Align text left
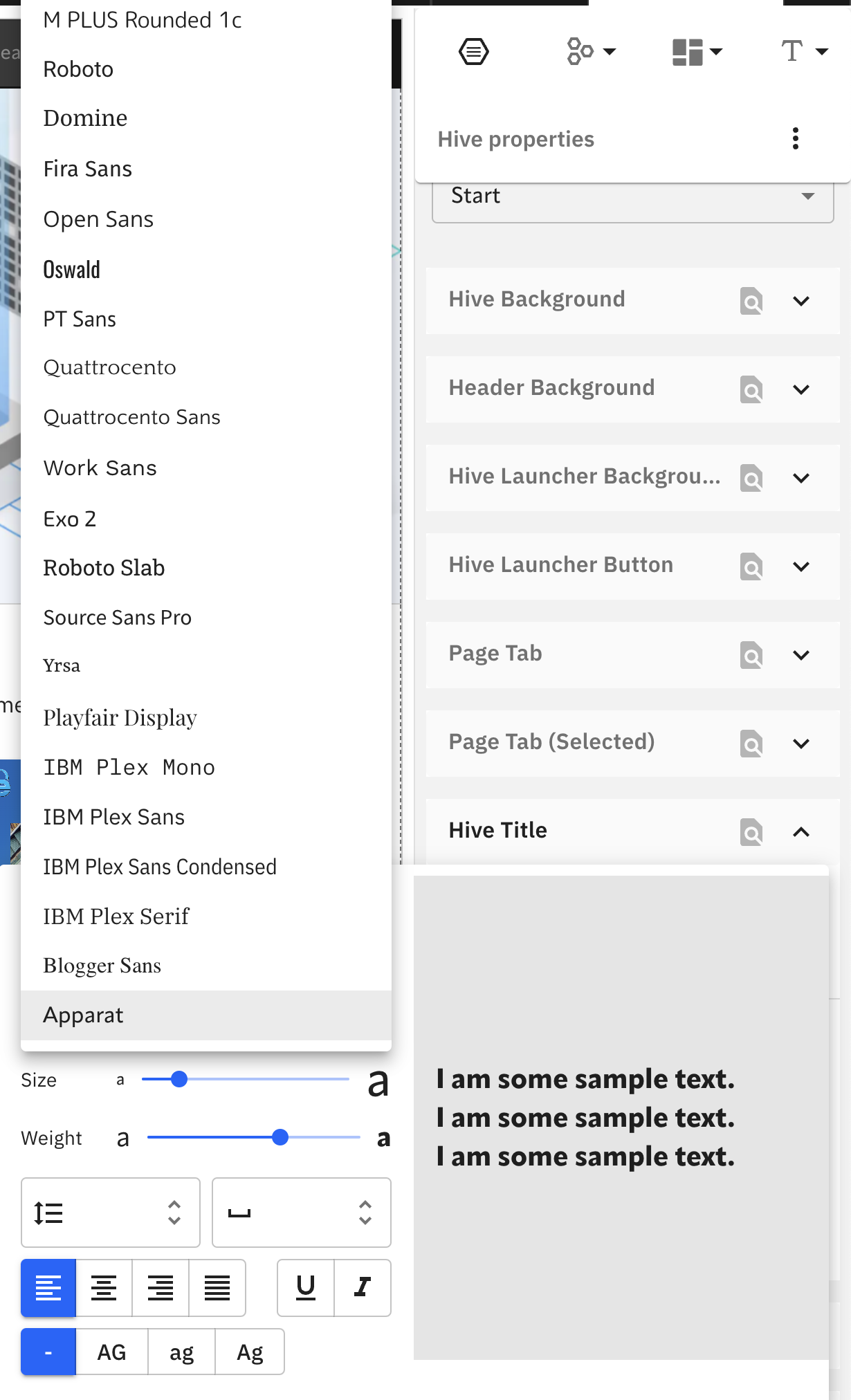Screen dimensions: 851x1400 [x=48, y=1288]
